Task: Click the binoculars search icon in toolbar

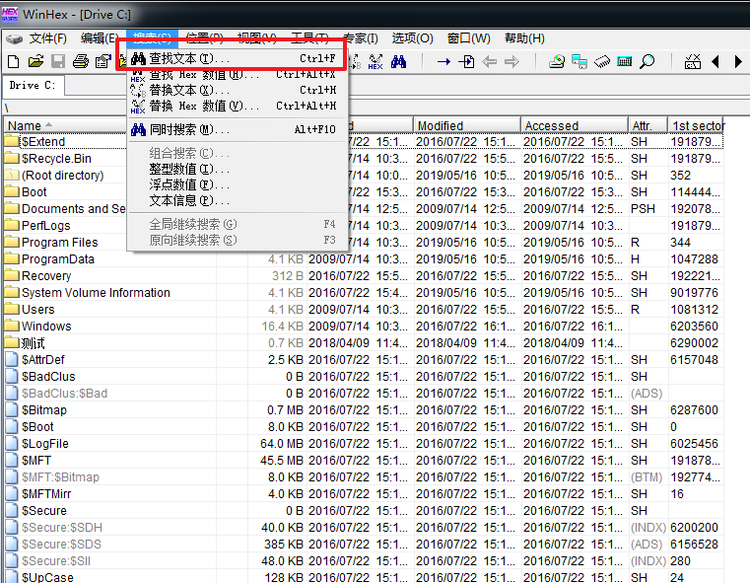Action: point(398,62)
